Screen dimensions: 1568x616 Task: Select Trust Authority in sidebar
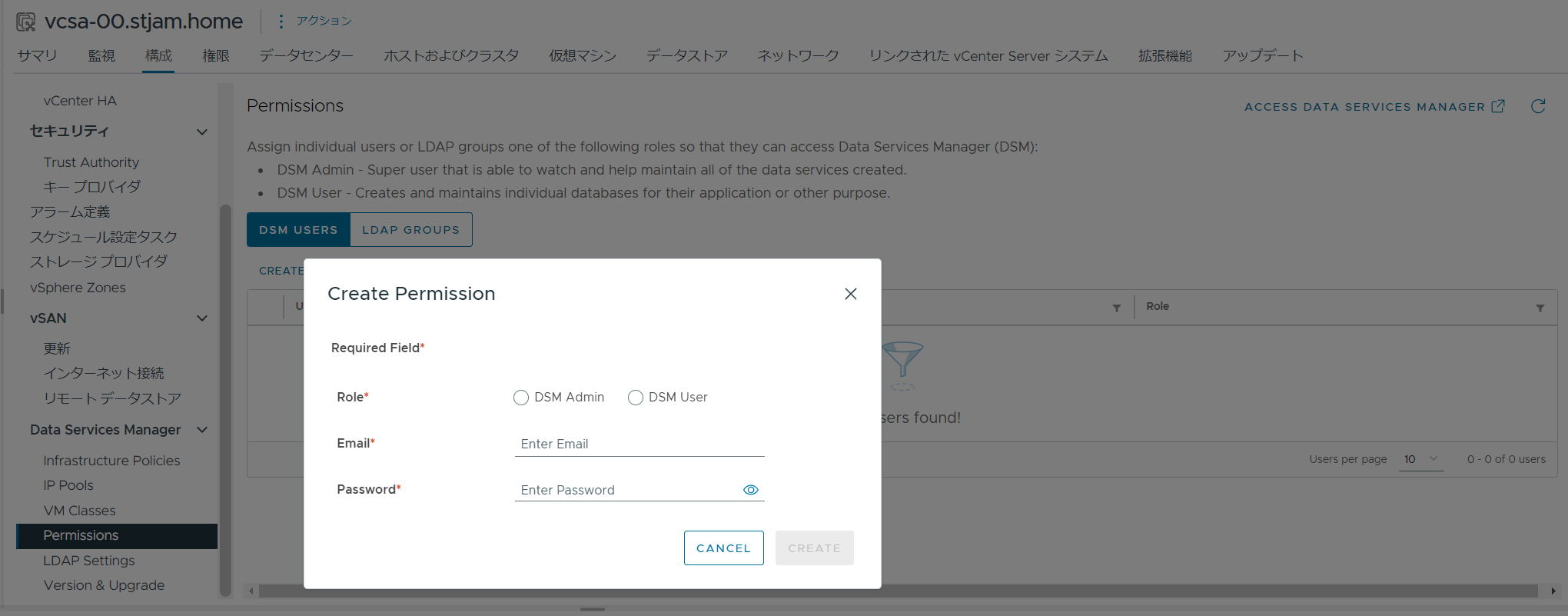[91, 162]
